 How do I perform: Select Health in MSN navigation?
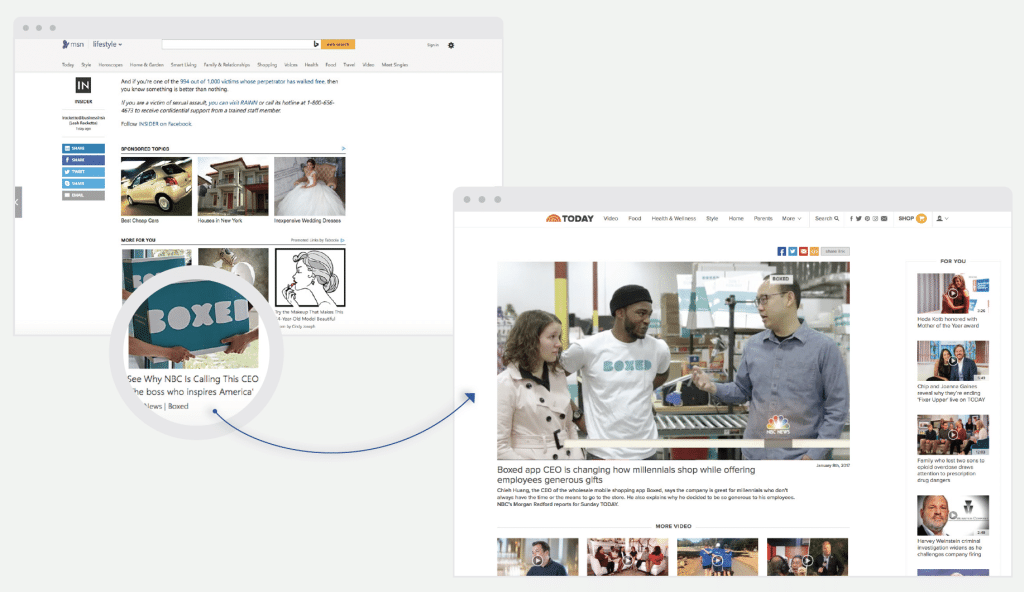312,65
